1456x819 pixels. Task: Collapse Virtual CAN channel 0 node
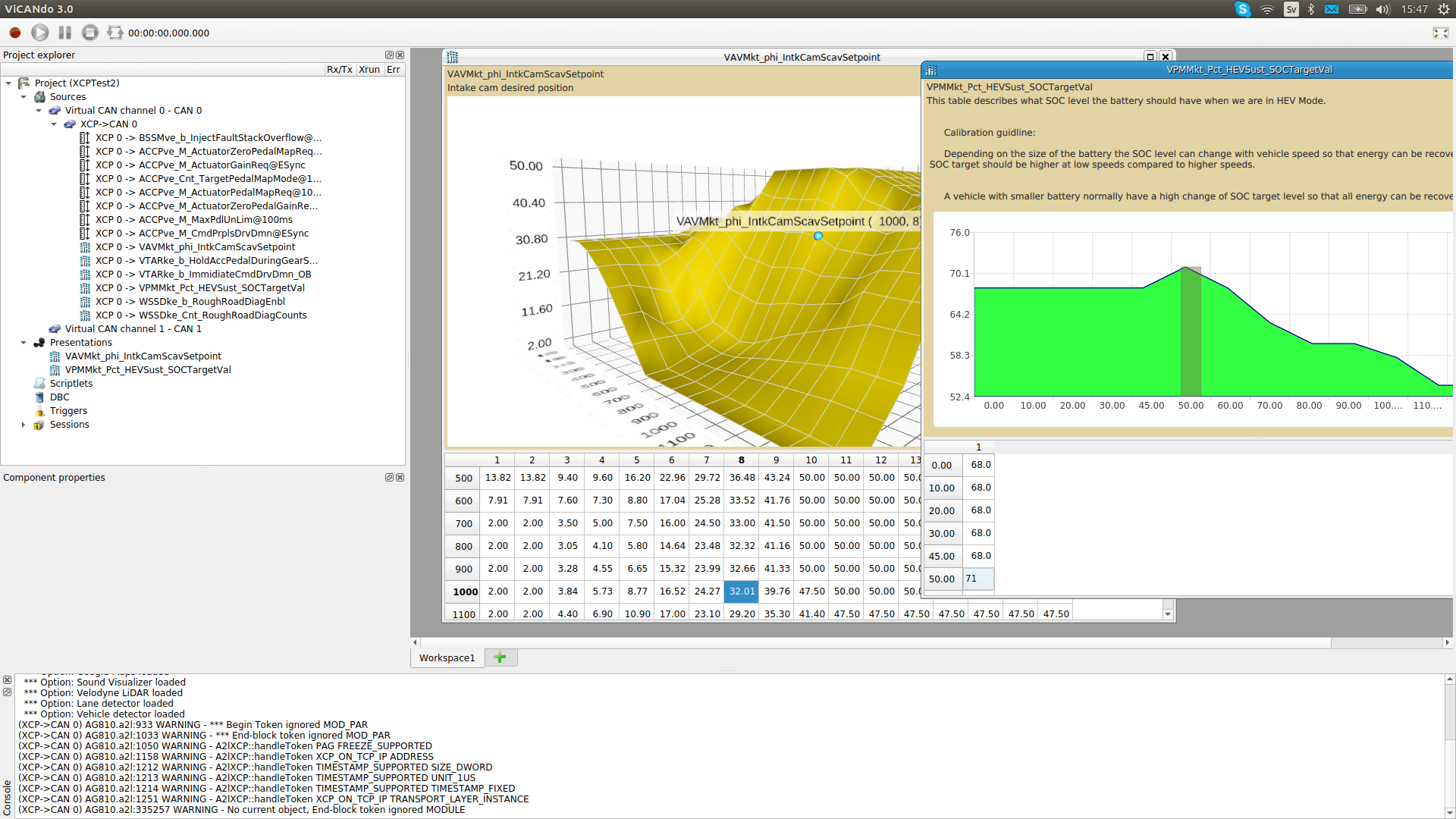[x=39, y=111]
